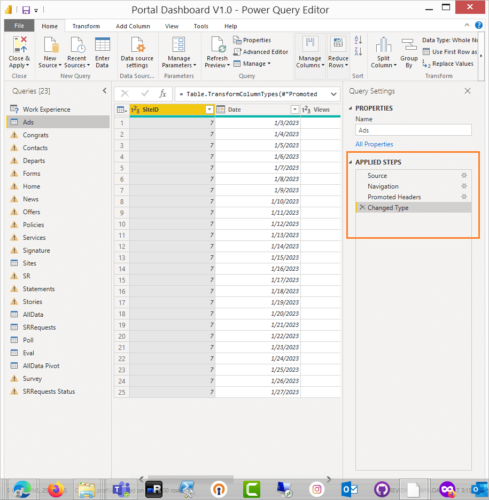The height and width of the screenshot is (500, 489).
Task: Click the Group By icon
Action: click(x=409, y=45)
